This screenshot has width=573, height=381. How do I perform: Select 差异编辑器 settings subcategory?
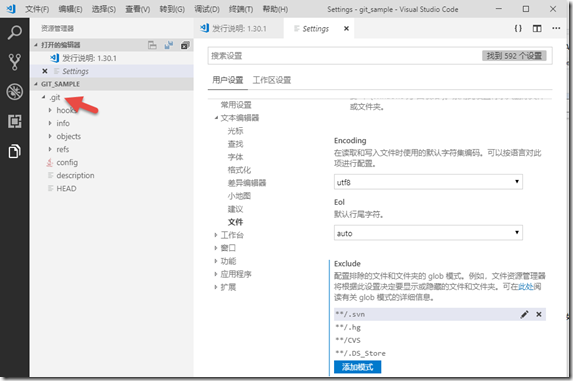click(x=247, y=183)
